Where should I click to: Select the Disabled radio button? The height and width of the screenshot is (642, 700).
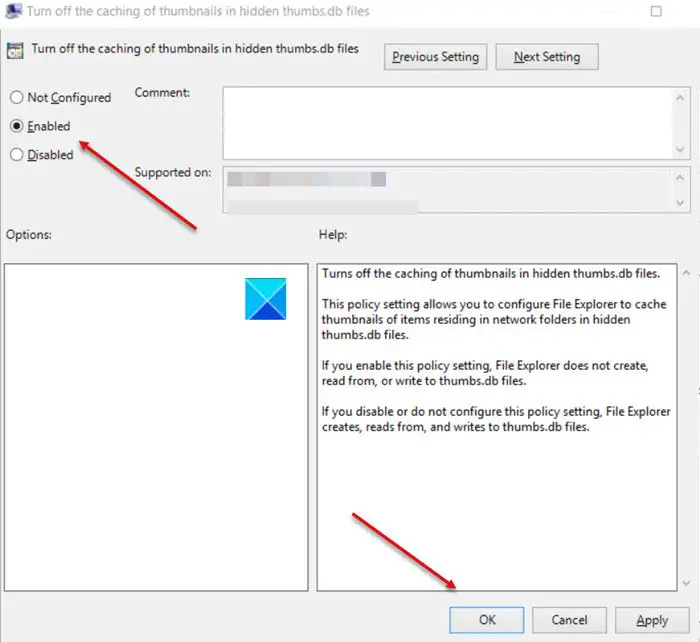click(x=17, y=154)
